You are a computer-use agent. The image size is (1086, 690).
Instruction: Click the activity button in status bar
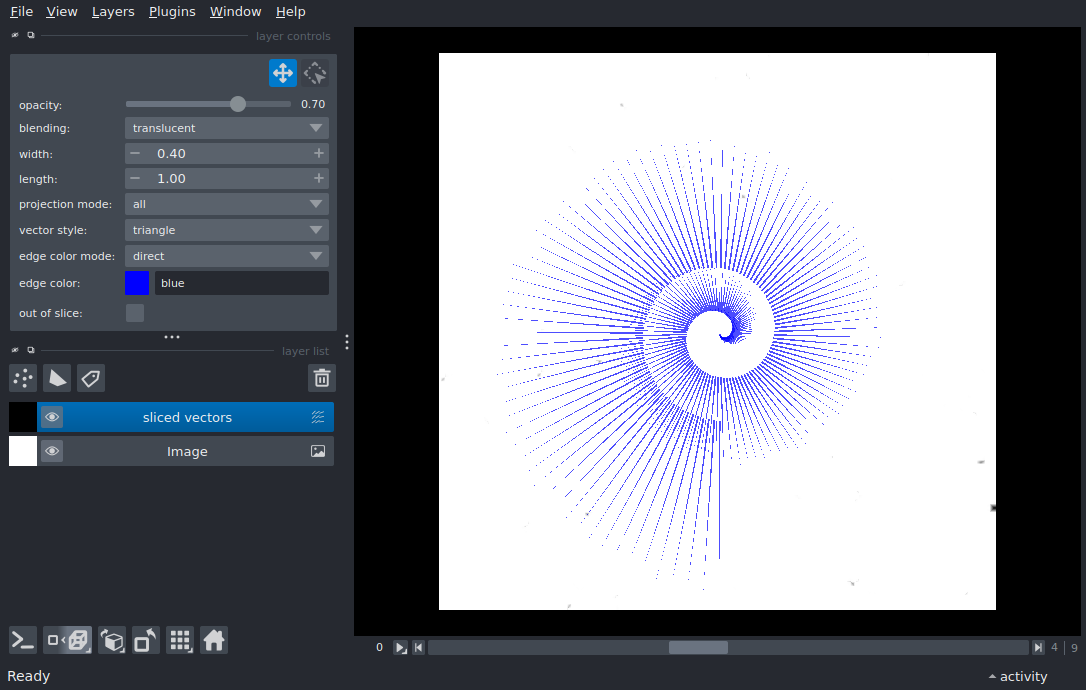pos(1018,676)
